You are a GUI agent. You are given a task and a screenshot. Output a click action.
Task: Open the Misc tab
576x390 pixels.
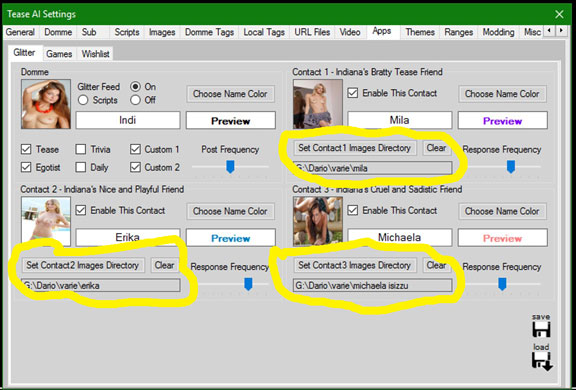(x=532, y=32)
